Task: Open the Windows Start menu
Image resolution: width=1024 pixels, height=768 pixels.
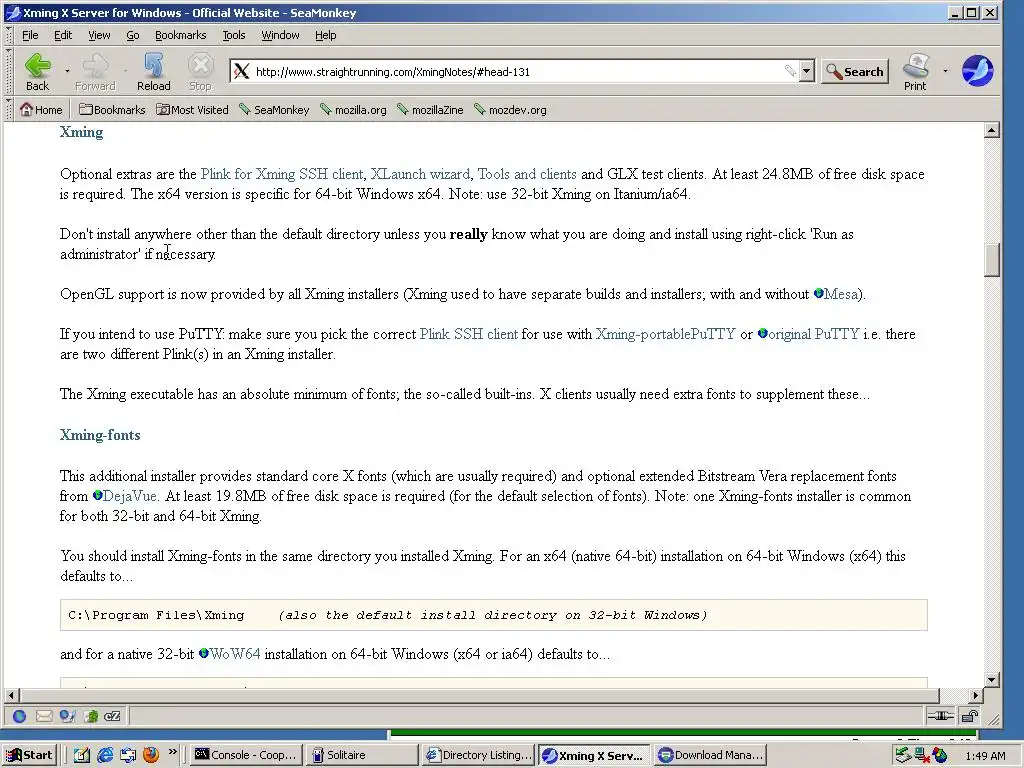Action: click(x=30, y=756)
